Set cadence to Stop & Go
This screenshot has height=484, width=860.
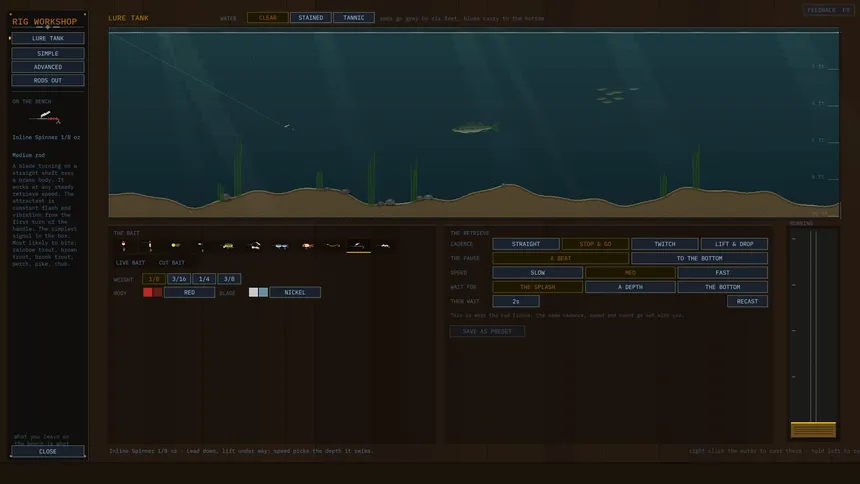click(x=595, y=244)
